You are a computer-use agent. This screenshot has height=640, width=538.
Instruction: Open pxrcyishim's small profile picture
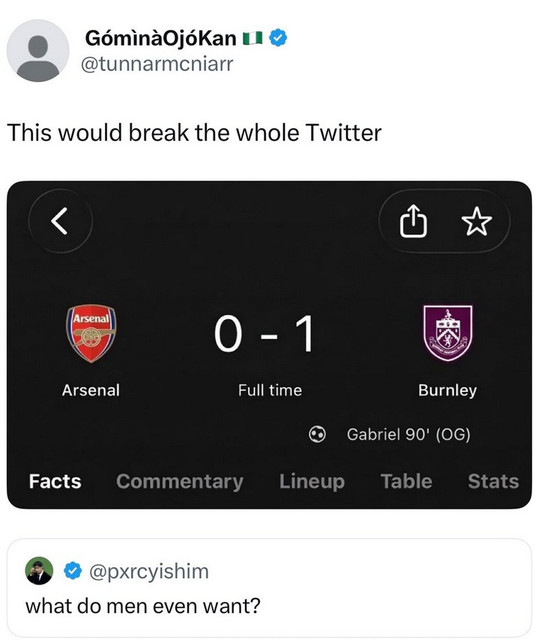pyautogui.click(x=39, y=571)
